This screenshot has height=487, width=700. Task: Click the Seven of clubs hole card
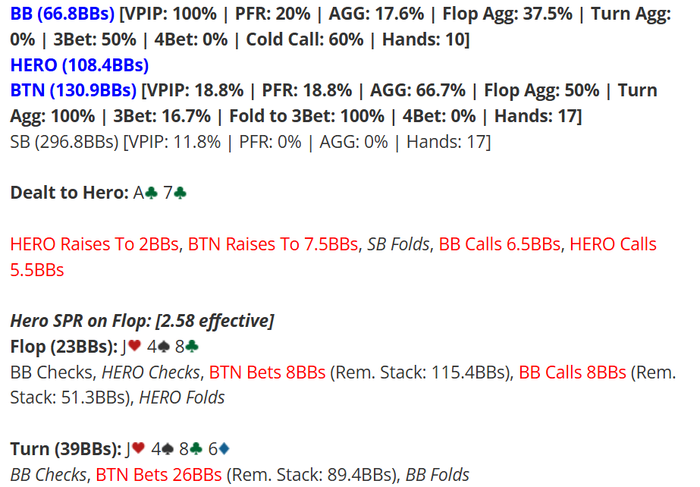click(x=175, y=193)
